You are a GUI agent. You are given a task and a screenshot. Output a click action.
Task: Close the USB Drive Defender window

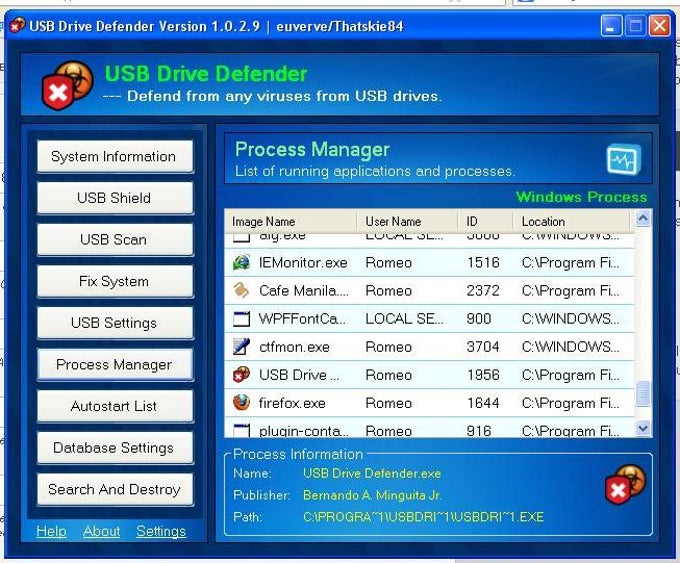(x=659, y=26)
